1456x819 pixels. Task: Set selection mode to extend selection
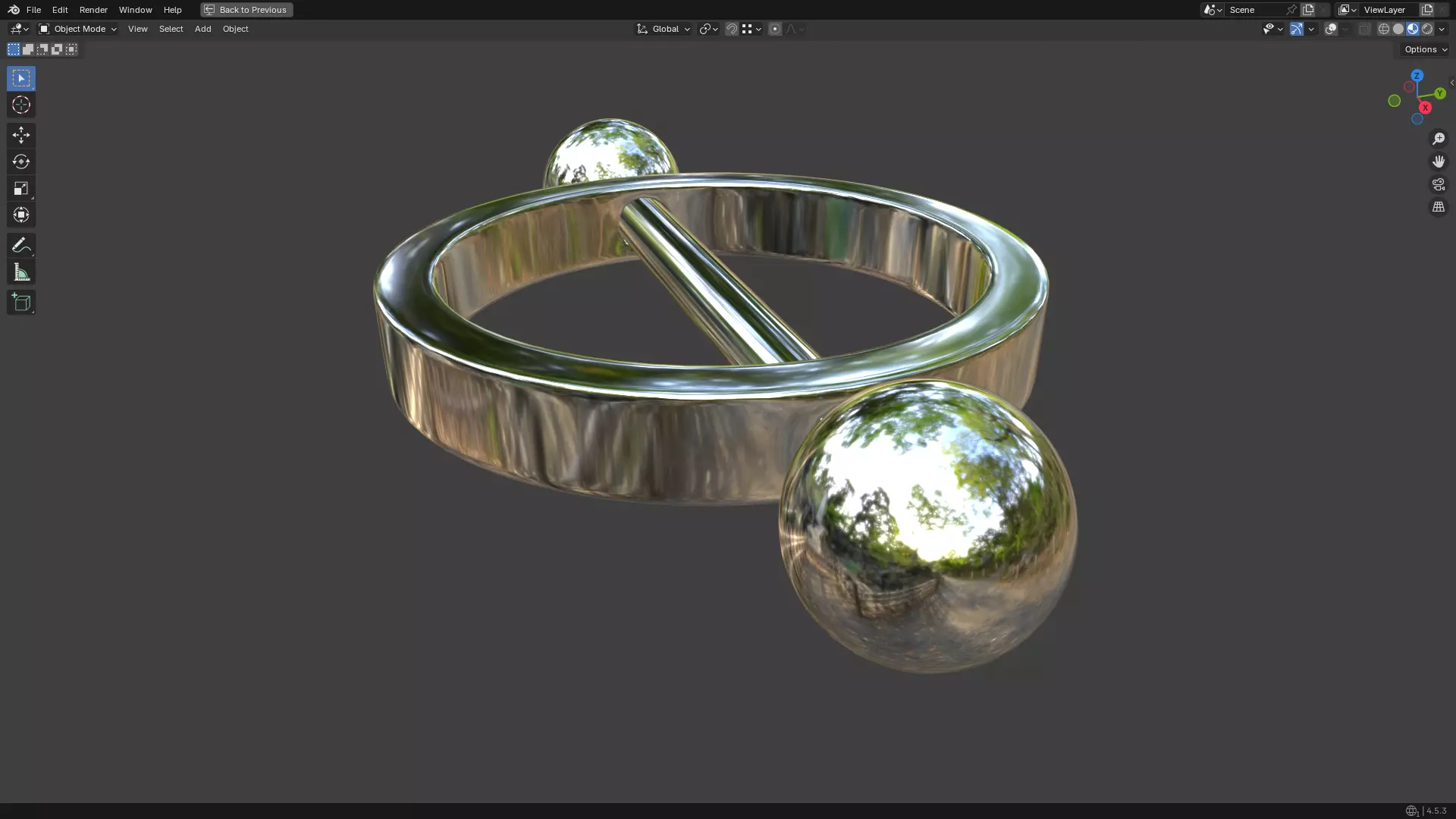(28, 49)
